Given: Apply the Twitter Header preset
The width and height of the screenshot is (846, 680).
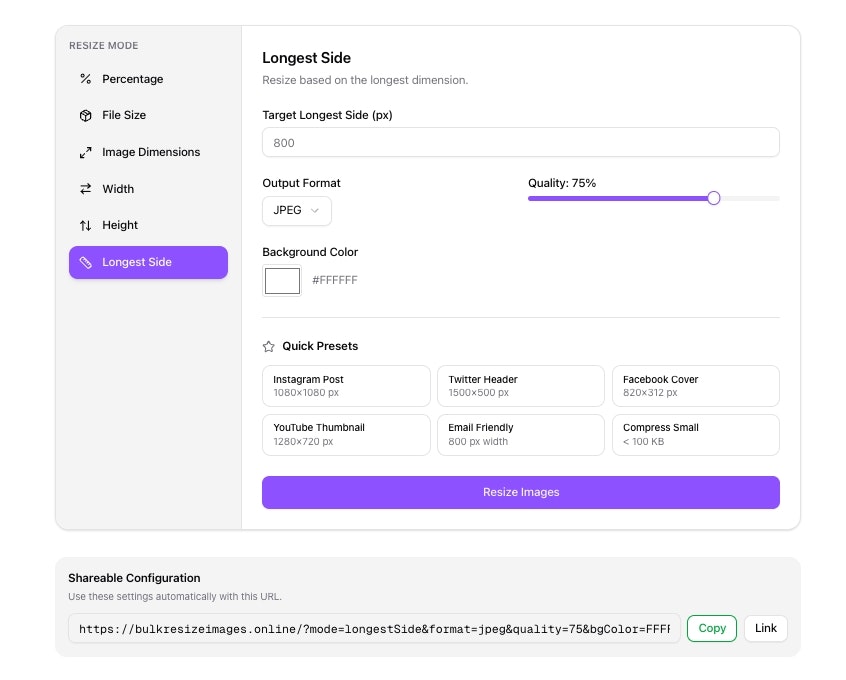Looking at the screenshot, I should click(x=521, y=386).
